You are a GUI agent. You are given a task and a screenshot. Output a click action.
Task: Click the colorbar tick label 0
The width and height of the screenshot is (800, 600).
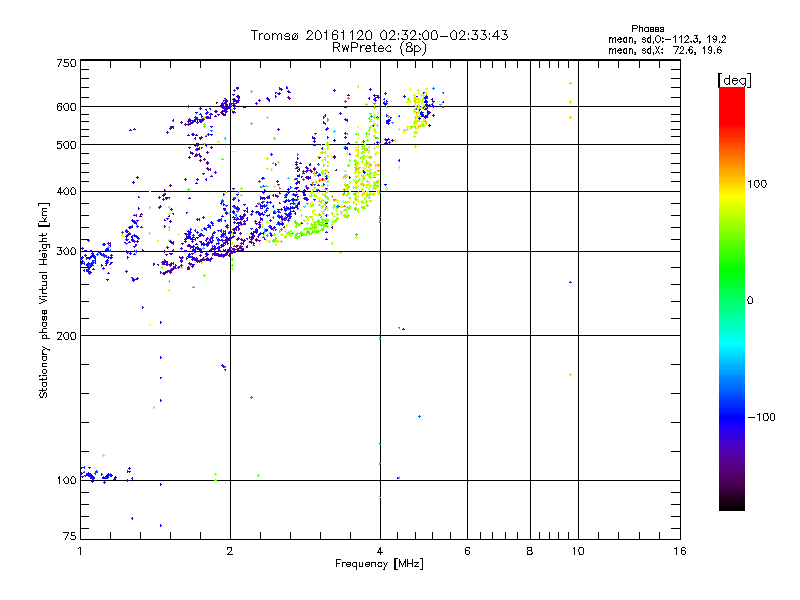tap(751, 300)
